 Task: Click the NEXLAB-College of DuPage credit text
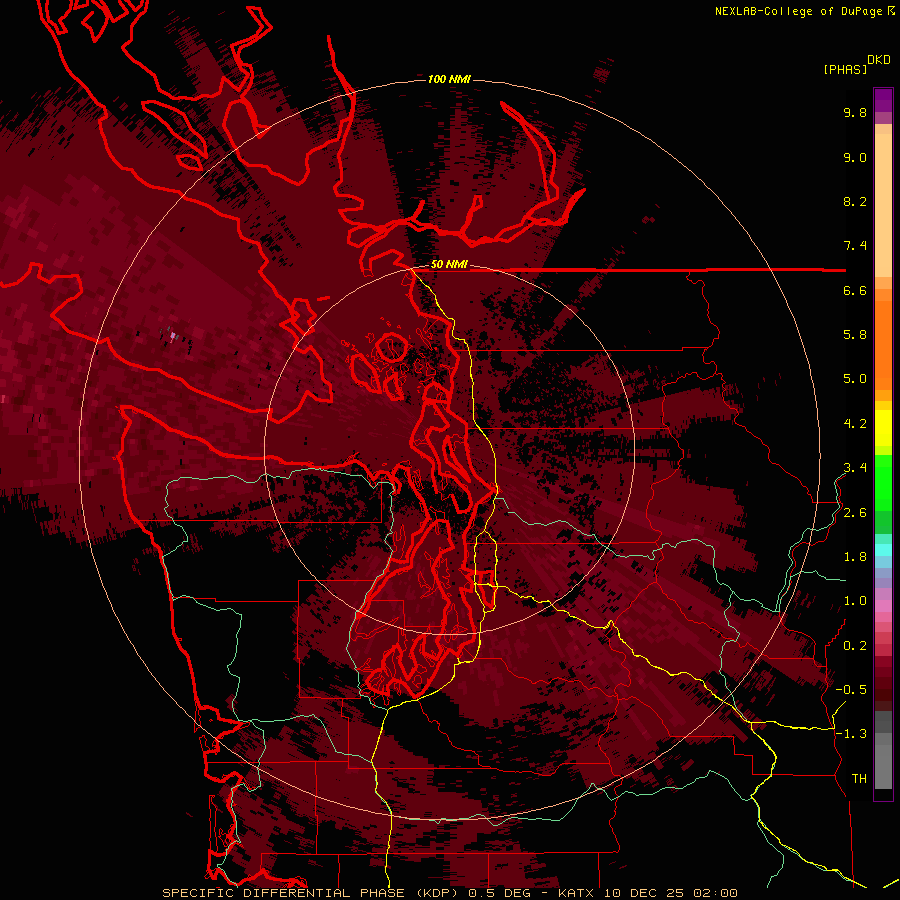click(x=800, y=11)
